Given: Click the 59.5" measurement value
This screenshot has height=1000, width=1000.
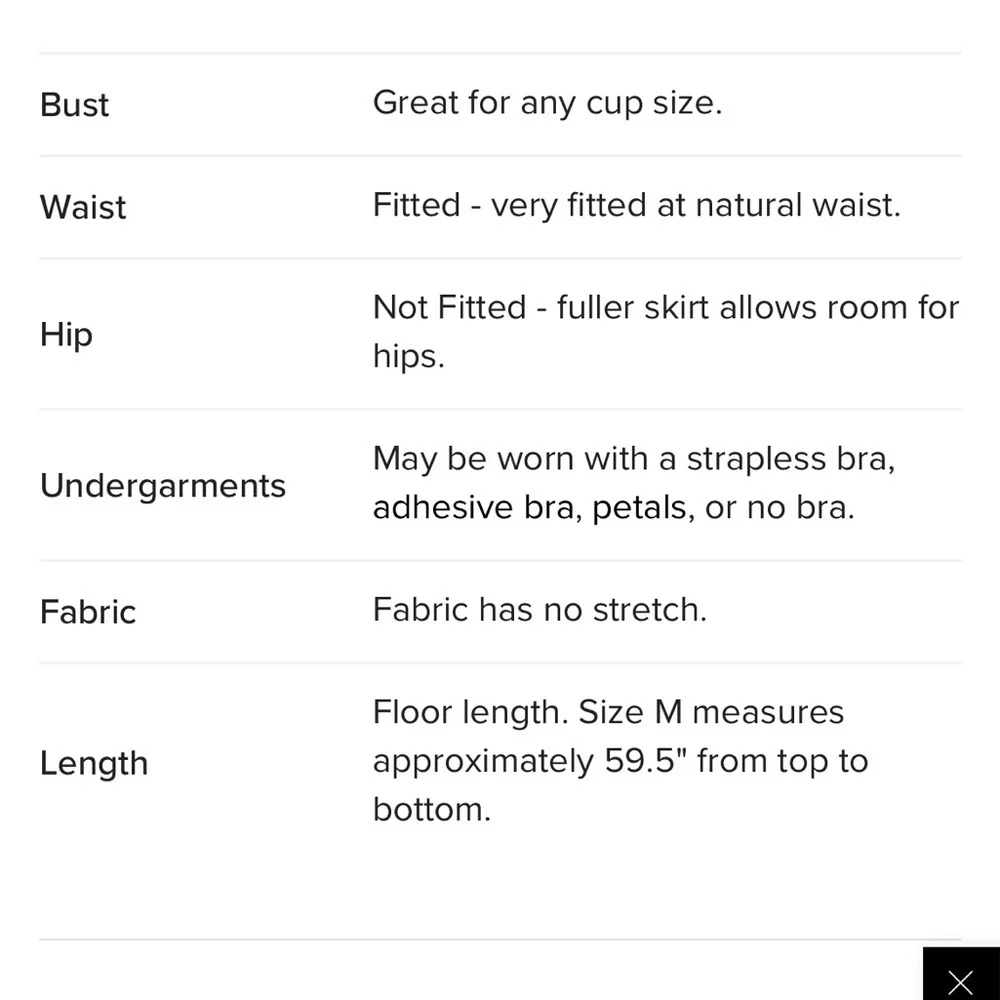Looking at the screenshot, I should 645,761.
